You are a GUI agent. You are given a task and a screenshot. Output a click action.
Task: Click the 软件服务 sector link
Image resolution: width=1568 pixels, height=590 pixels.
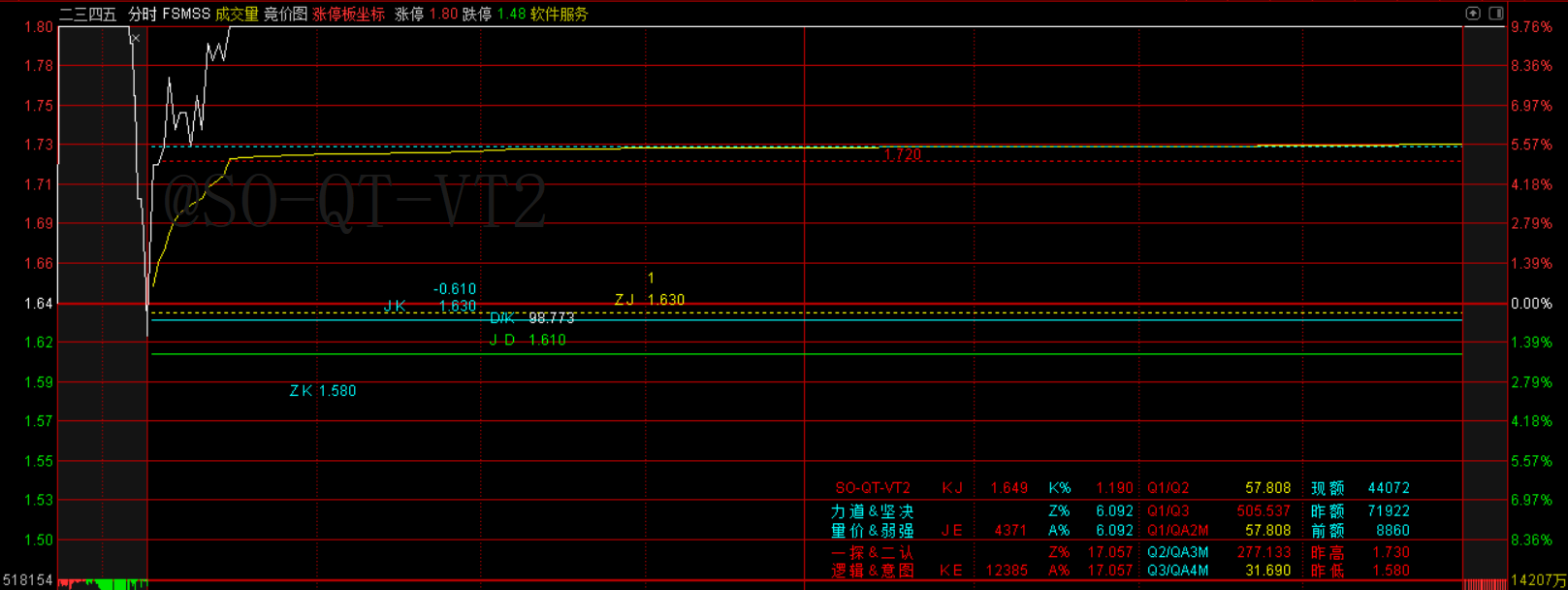(560, 15)
